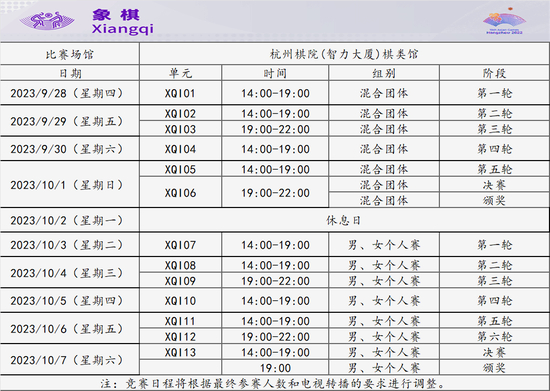Click the 第六轮 stage cell
The height and width of the screenshot is (391, 550).
[494, 336]
